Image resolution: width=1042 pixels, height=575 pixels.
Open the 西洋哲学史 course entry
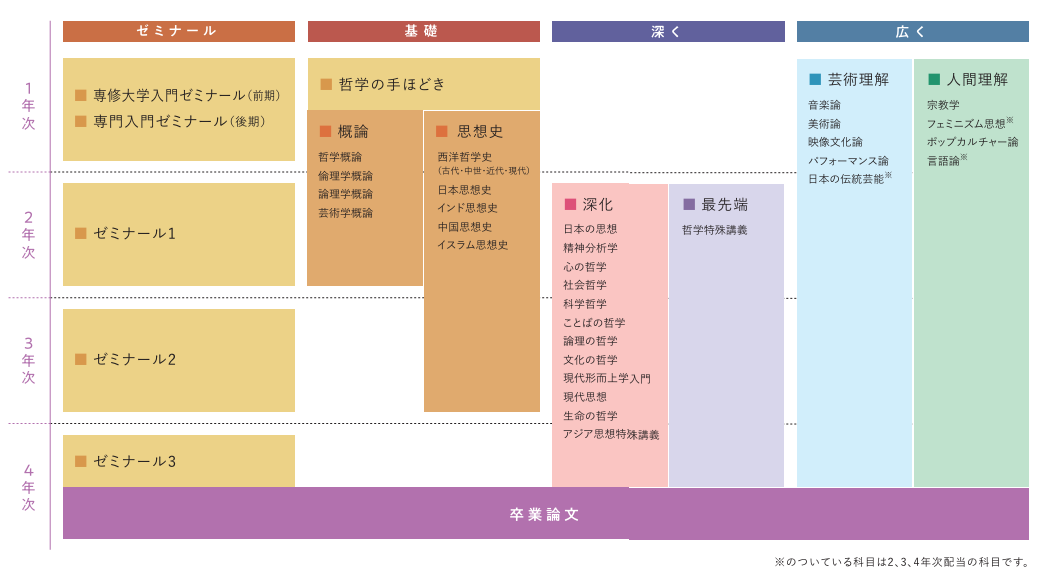coord(464,157)
